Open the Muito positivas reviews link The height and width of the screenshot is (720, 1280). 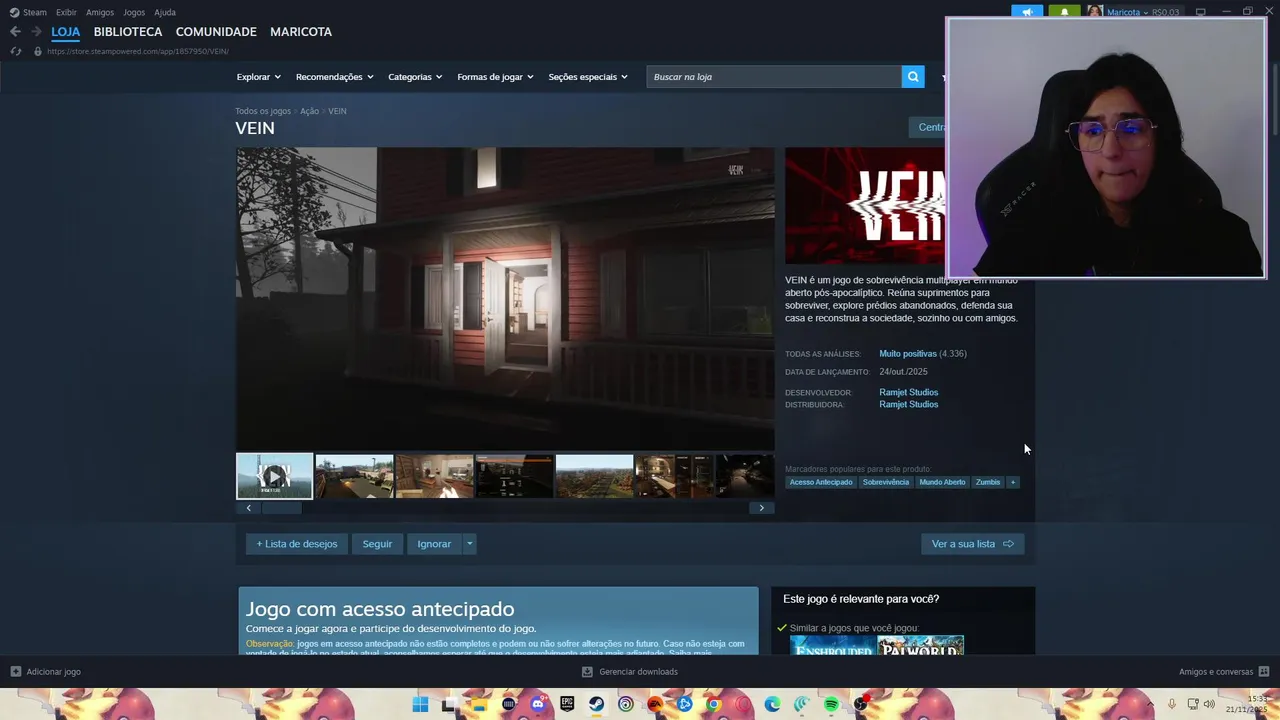click(908, 354)
